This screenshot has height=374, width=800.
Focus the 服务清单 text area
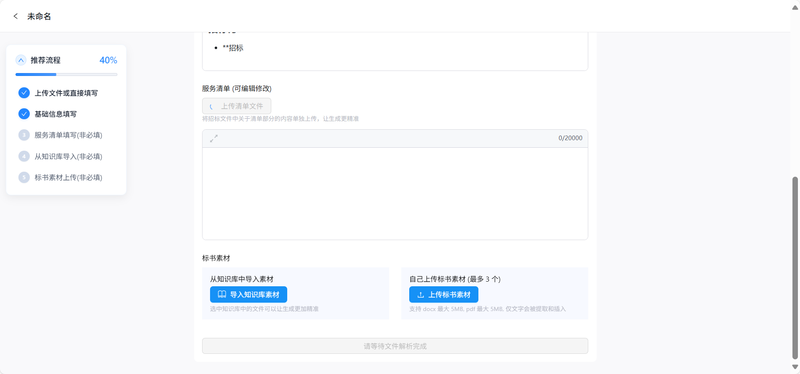coord(395,193)
